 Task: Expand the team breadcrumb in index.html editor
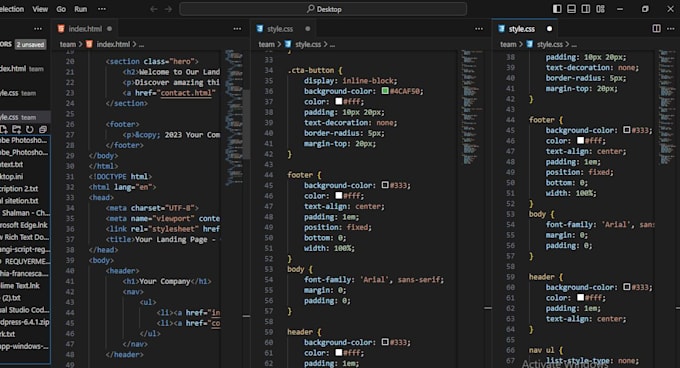pyautogui.click(x=68, y=44)
